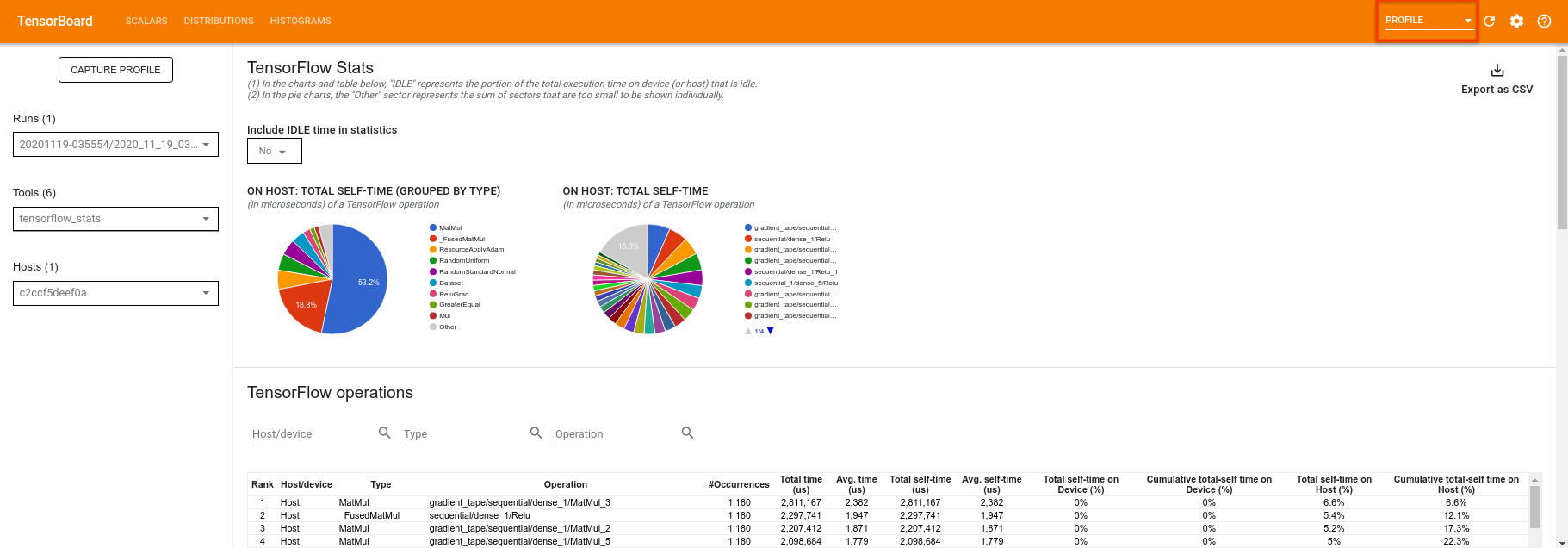Switch to the HISTOGRAMS tab
Viewport: 1568px width, 548px height.
click(x=301, y=21)
